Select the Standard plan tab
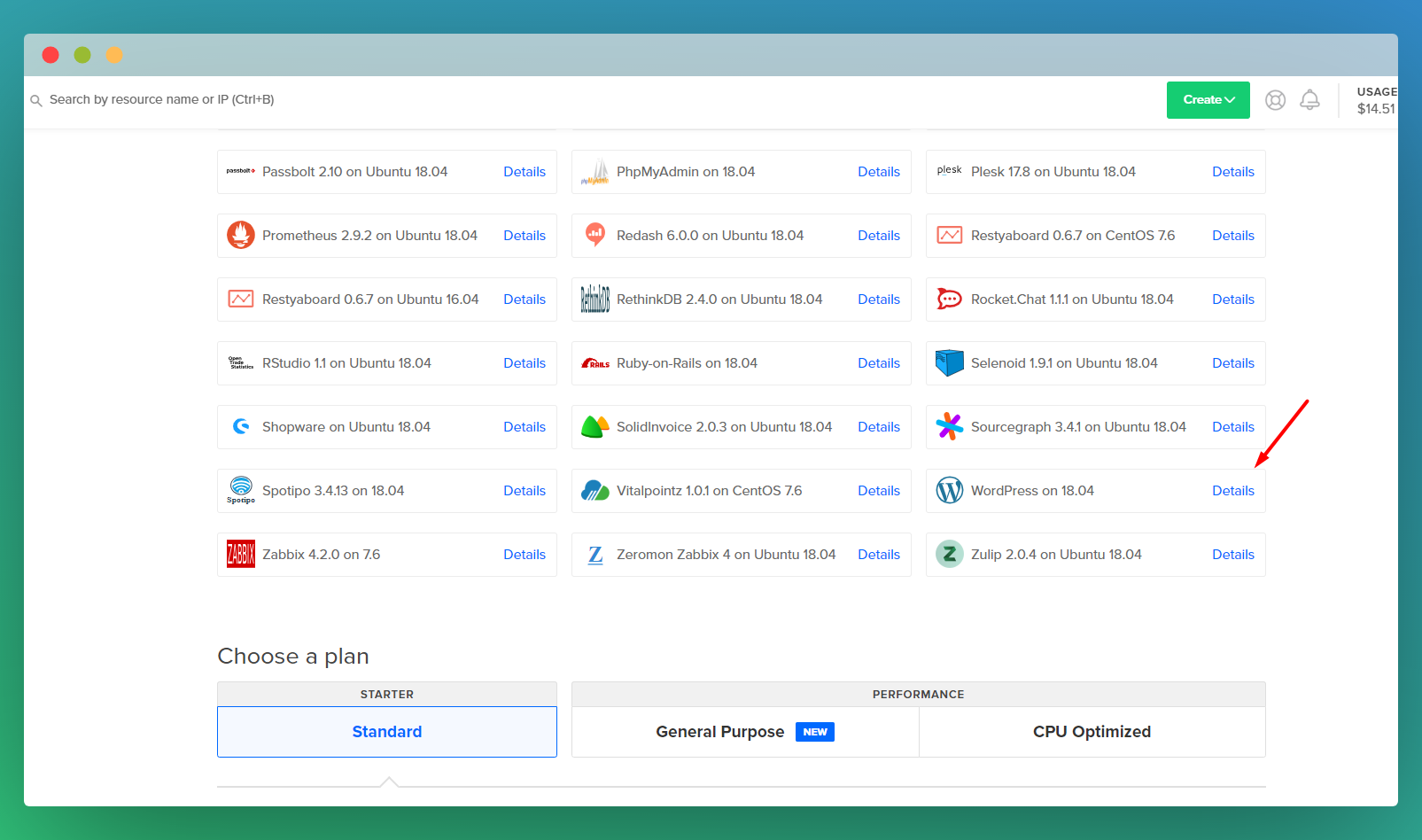Image resolution: width=1422 pixels, height=840 pixels. point(387,732)
